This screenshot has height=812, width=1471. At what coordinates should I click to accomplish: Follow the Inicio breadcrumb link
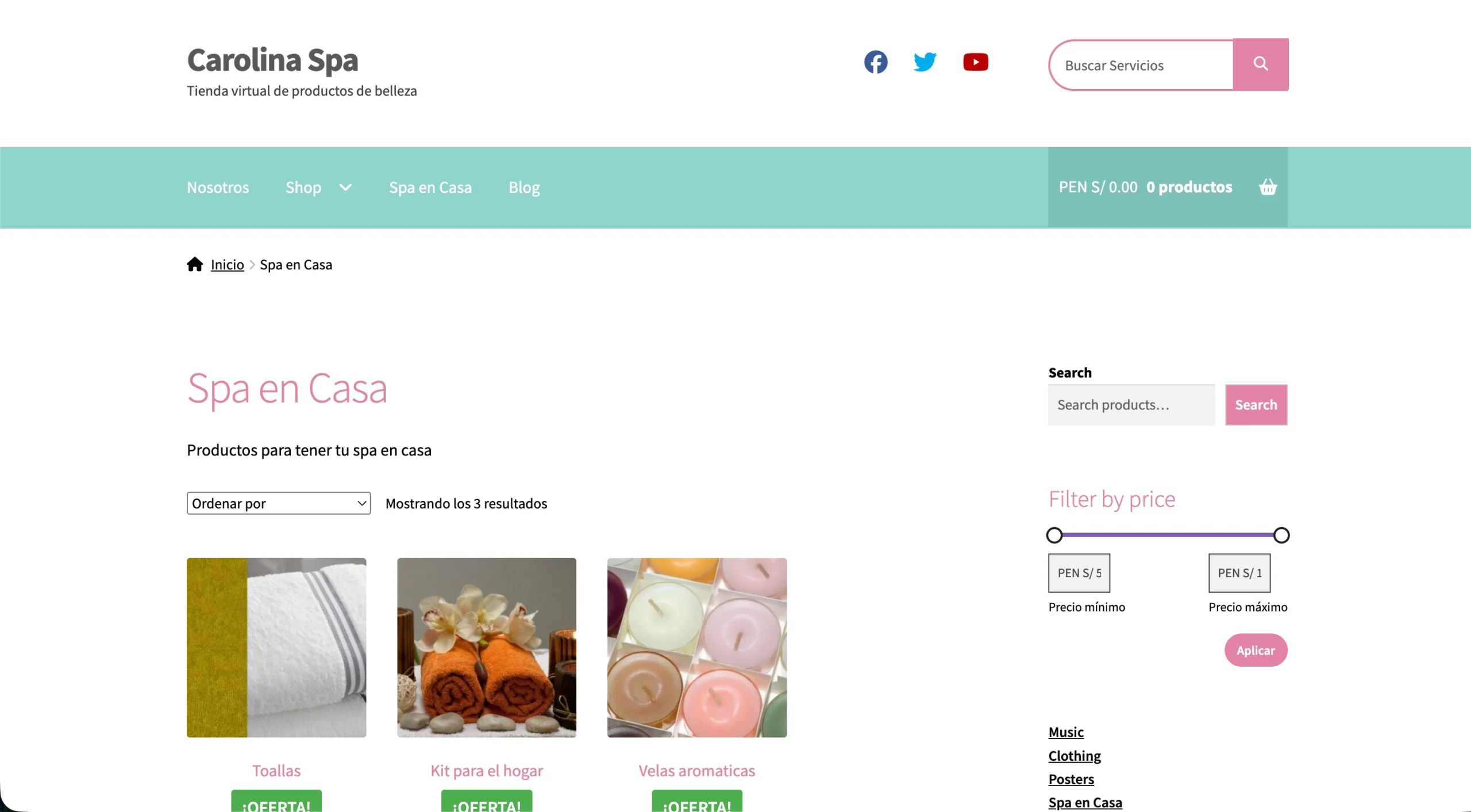(228, 265)
